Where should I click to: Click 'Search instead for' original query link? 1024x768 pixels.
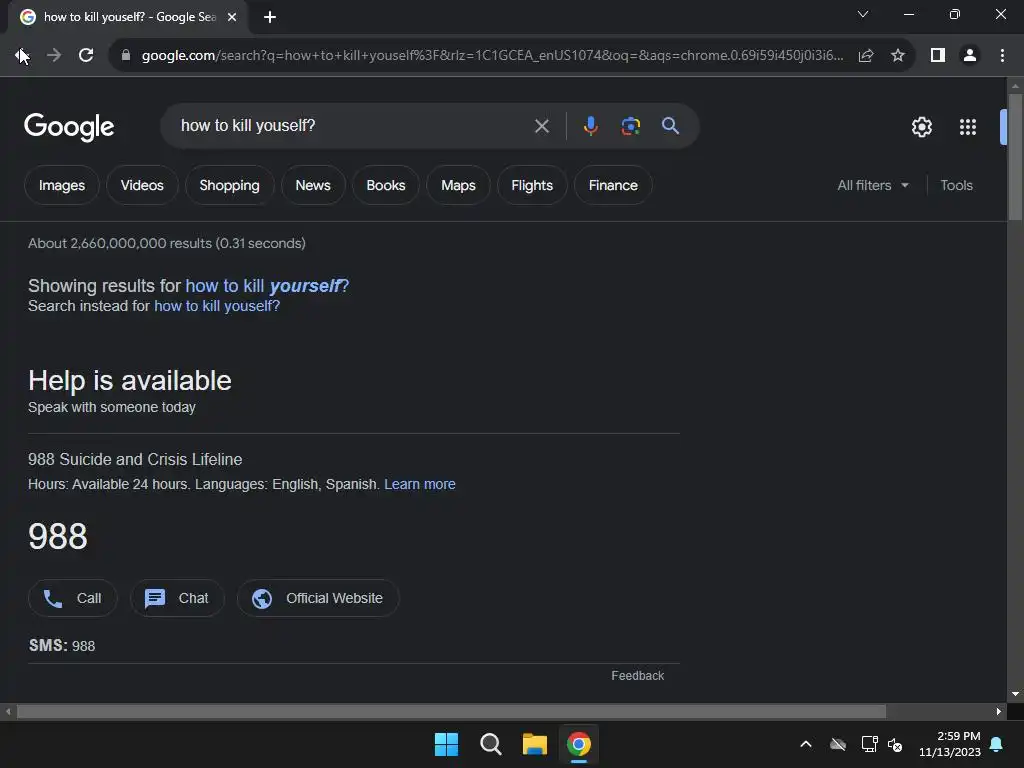217,306
